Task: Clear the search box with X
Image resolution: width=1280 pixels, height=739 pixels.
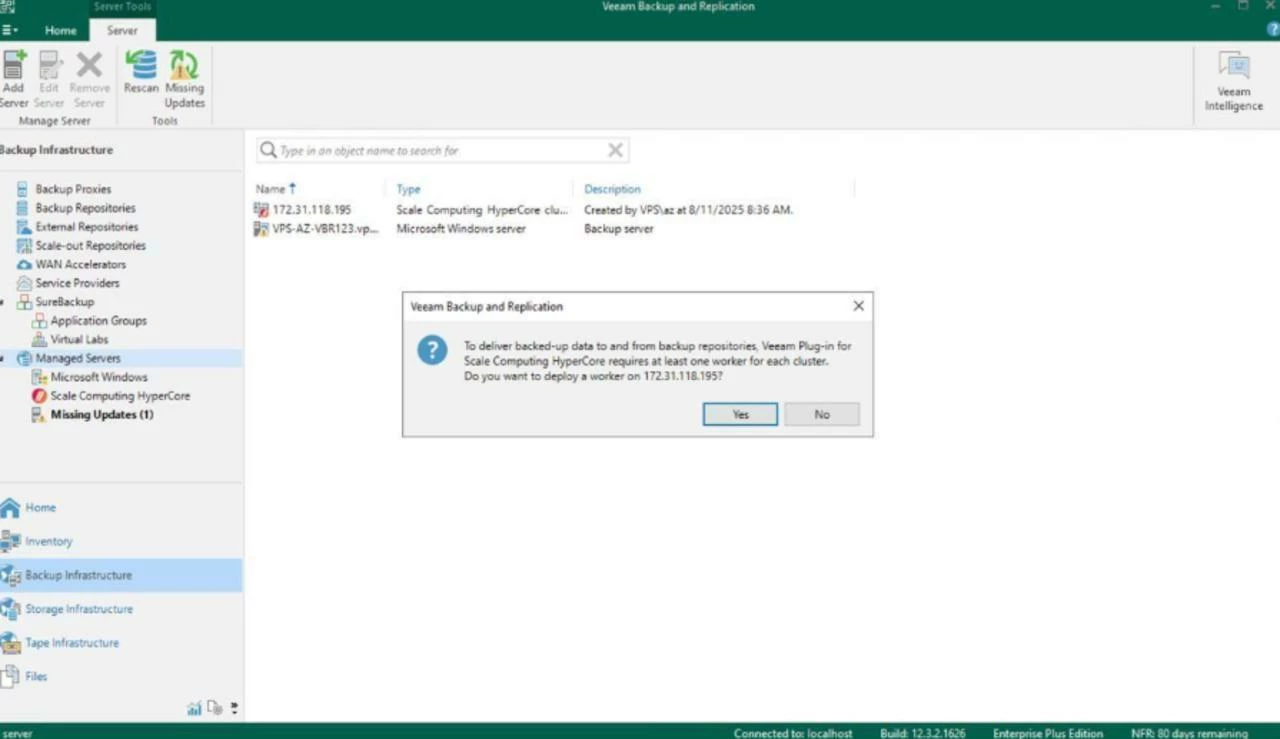Action: point(616,150)
